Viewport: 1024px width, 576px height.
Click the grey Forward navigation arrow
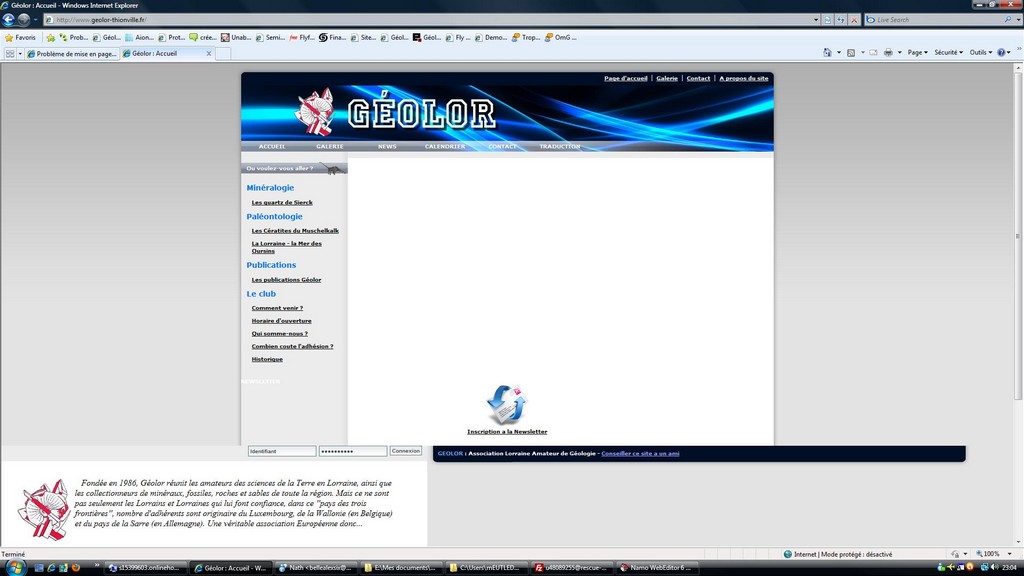(24, 20)
